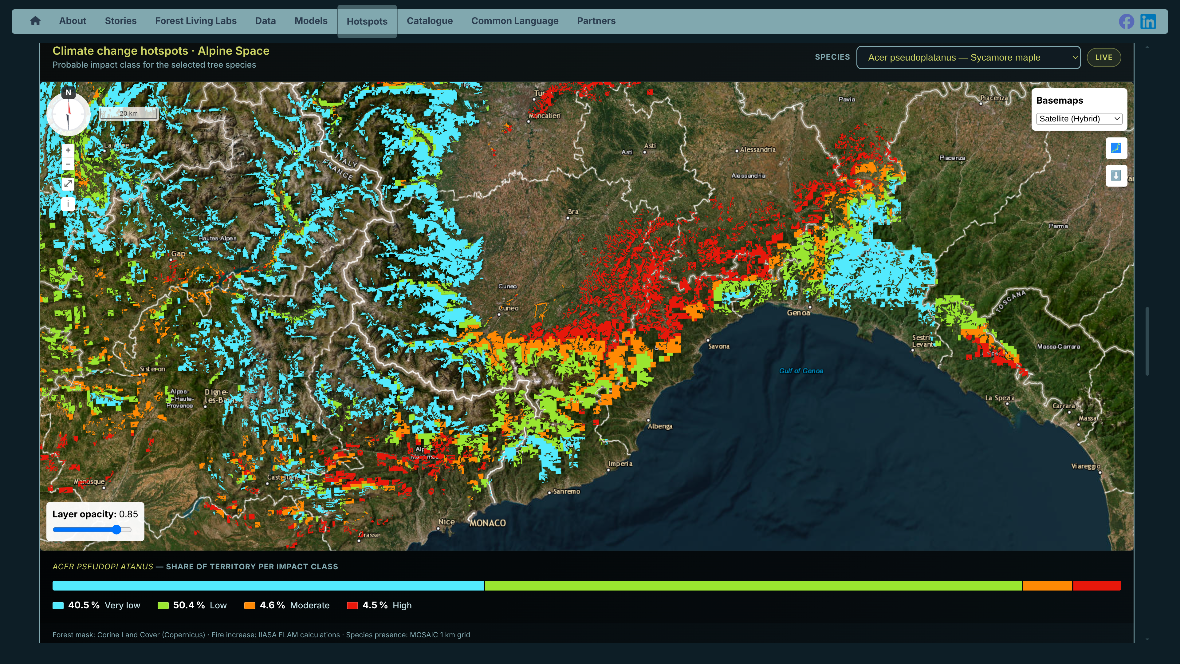Go to Forest Living Labs
This screenshot has height=664, width=1180.
[x=196, y=21]
